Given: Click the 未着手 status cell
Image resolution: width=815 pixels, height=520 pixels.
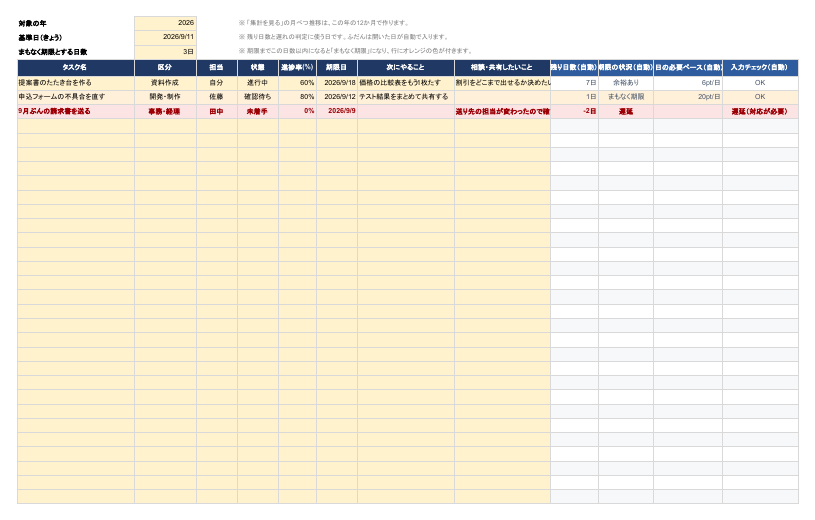Looking at the screenshot, I should 258,111.
